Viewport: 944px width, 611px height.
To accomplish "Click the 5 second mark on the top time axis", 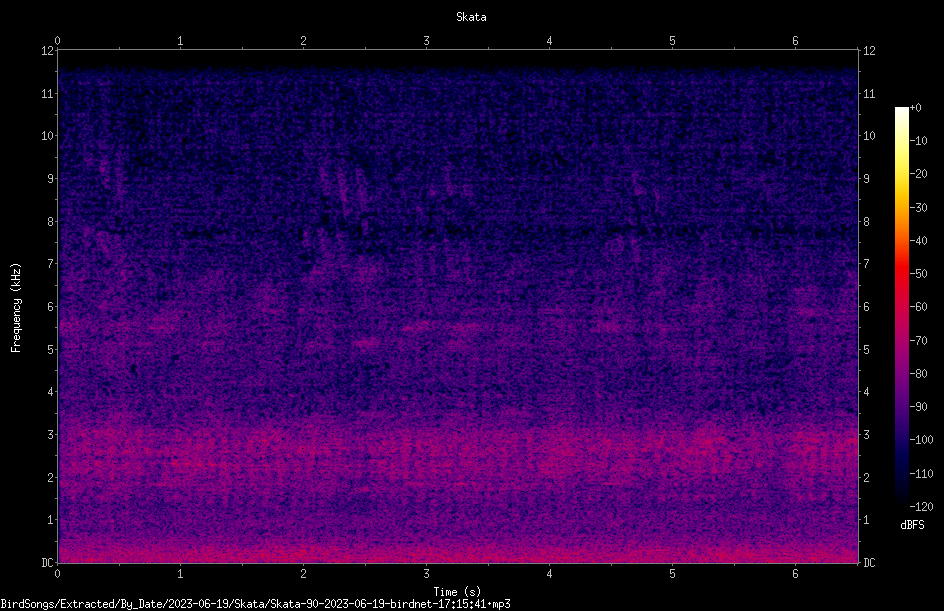I will point(672,40).
